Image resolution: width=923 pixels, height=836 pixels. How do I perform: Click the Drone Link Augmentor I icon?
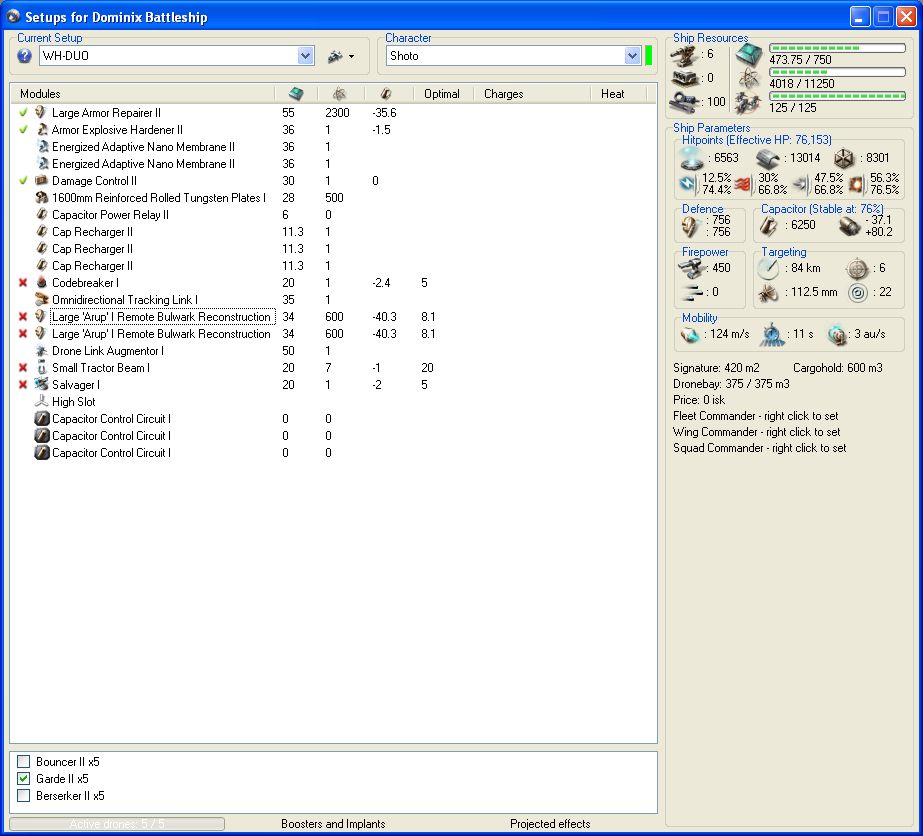coord(41,350)
